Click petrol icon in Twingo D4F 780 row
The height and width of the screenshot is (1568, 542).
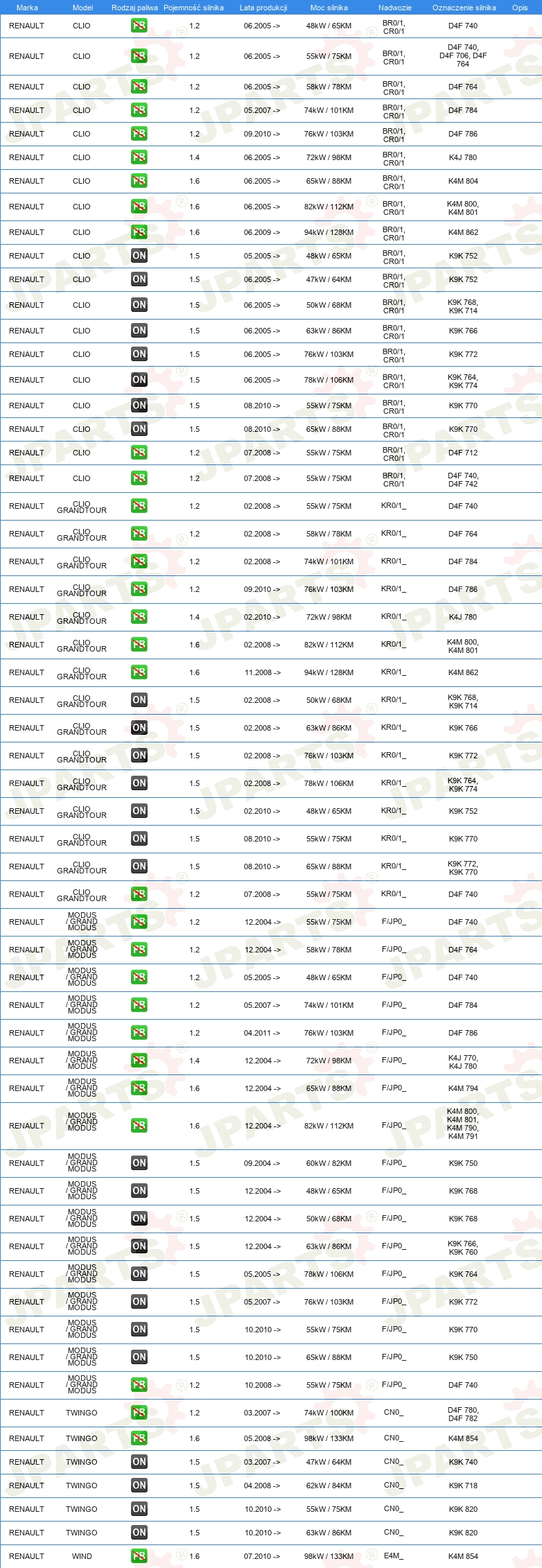pos(139,1413)
